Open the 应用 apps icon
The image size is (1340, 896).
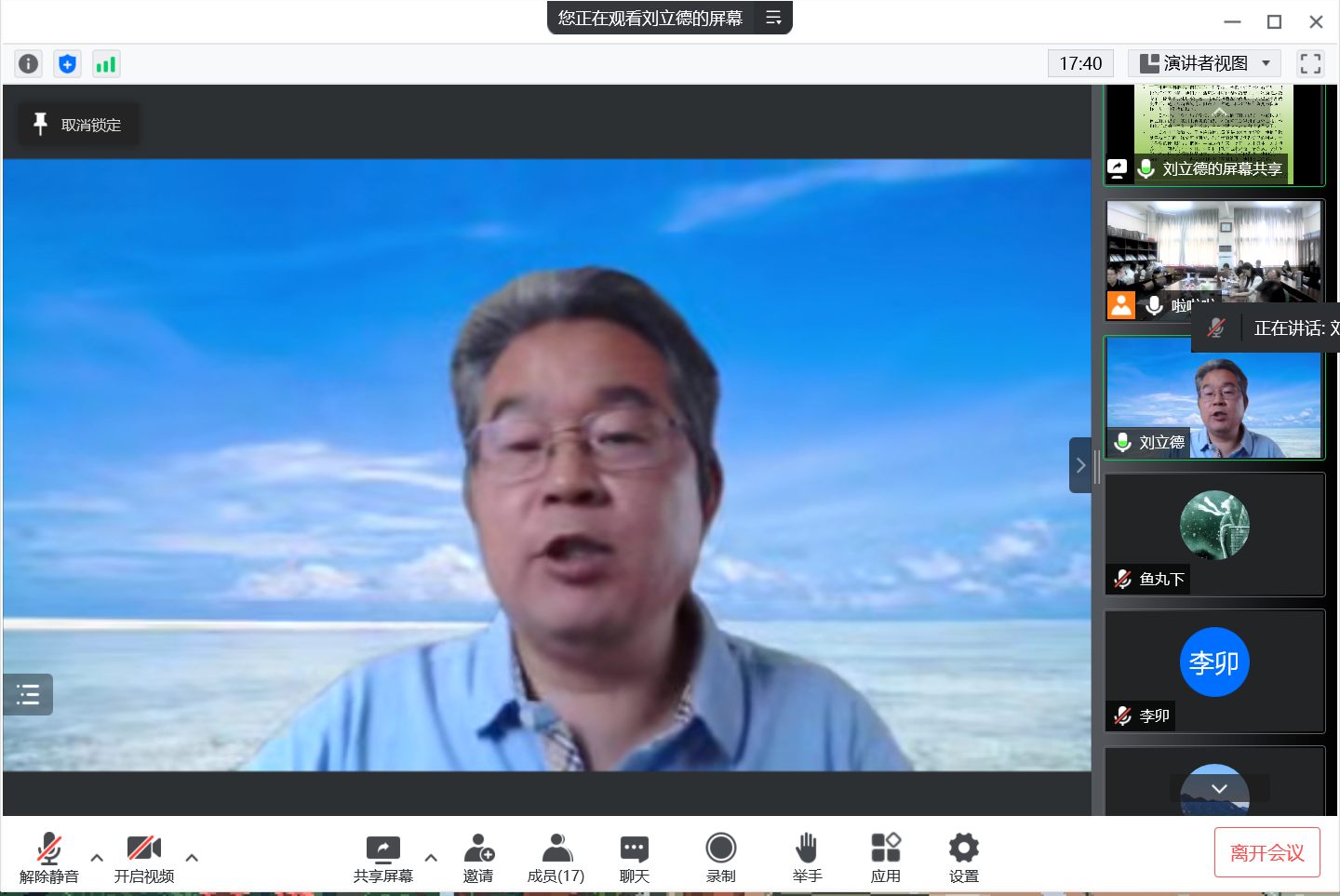pyautogui.click(x=885, y=857)
